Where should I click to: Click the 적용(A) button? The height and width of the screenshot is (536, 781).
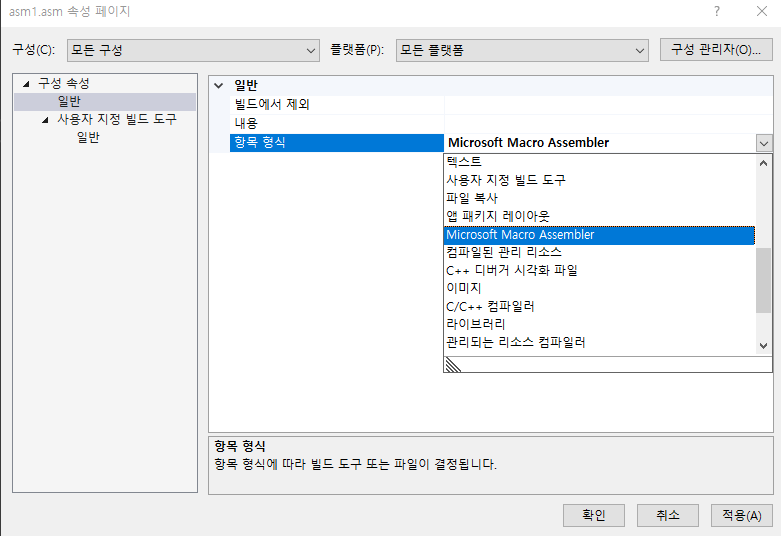pos(742,515)
